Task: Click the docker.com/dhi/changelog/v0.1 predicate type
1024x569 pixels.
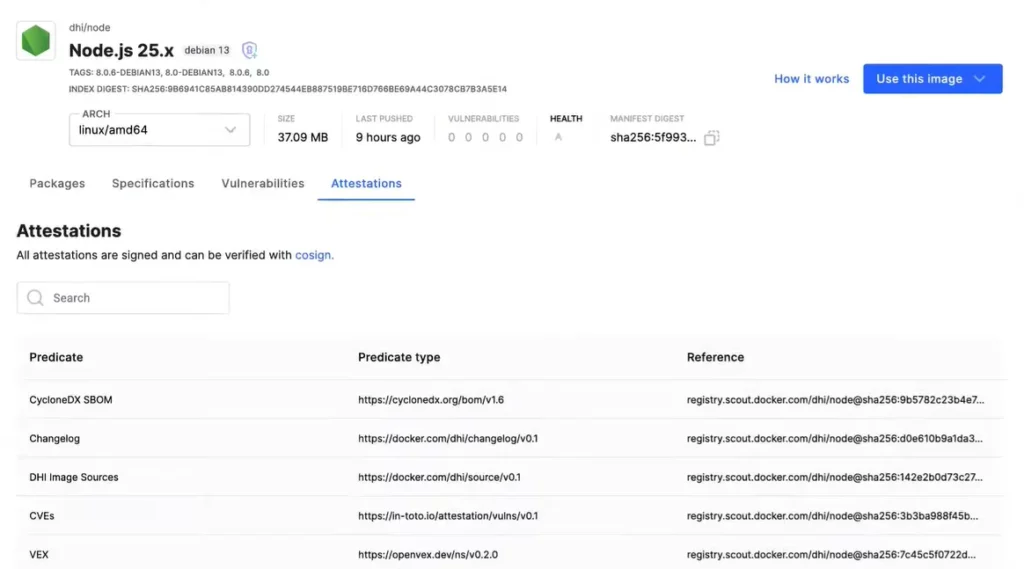Action: pos(448,438)
